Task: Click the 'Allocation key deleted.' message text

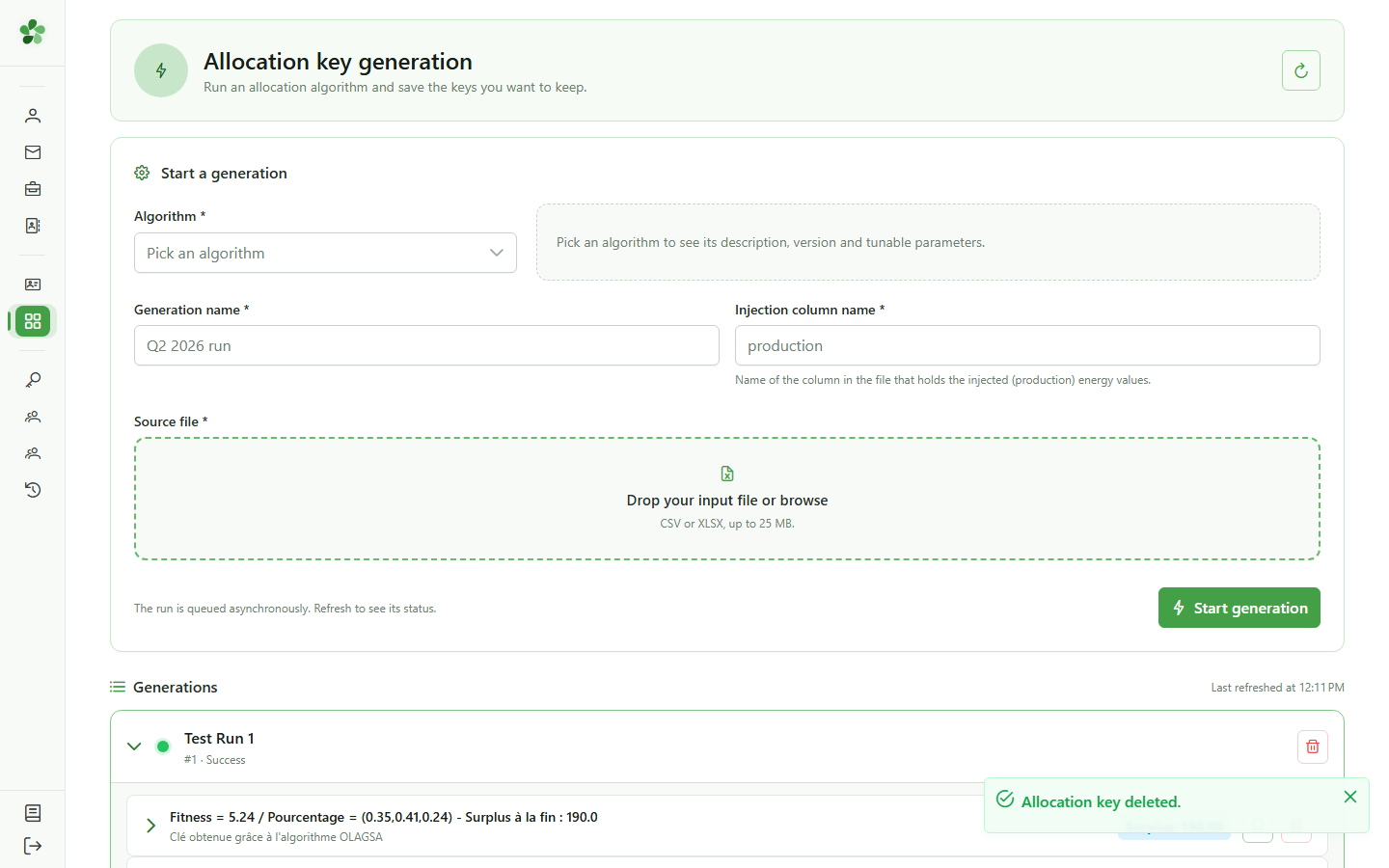Action: pyautogui.click(x=1101, y=801)
